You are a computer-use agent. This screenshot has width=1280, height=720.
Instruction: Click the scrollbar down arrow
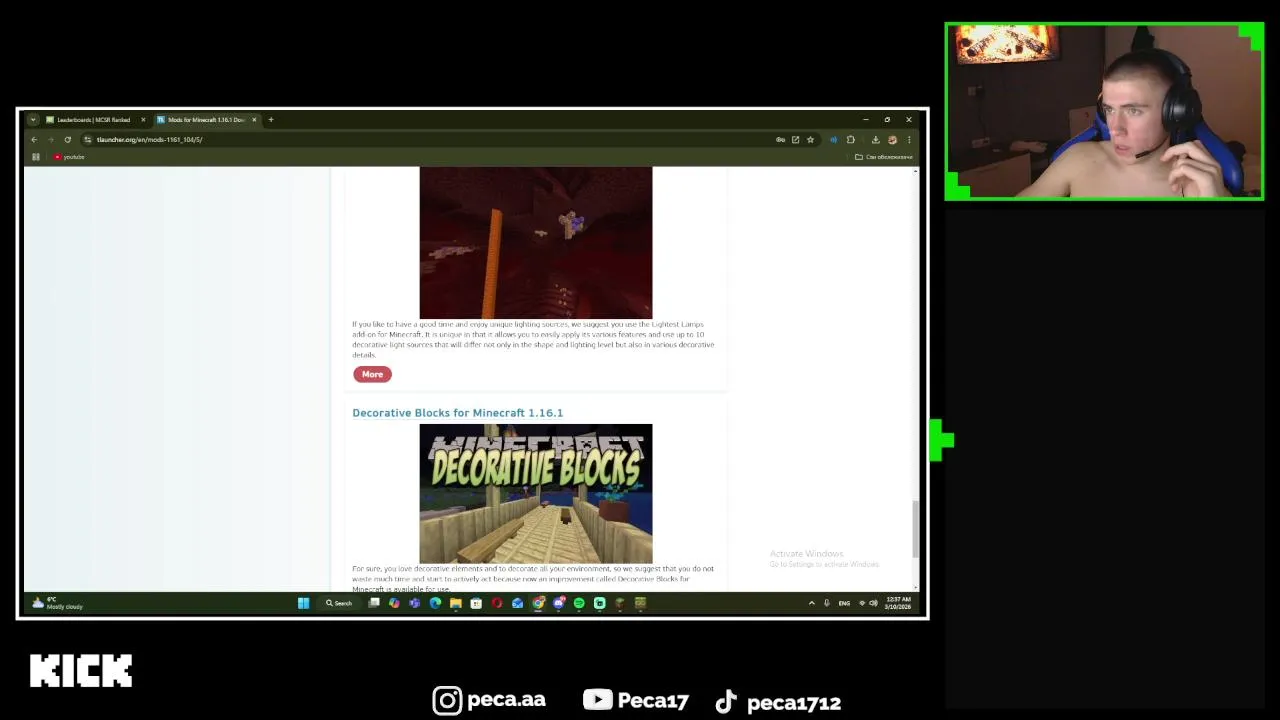pyautogui.click(x=915, y=588)
